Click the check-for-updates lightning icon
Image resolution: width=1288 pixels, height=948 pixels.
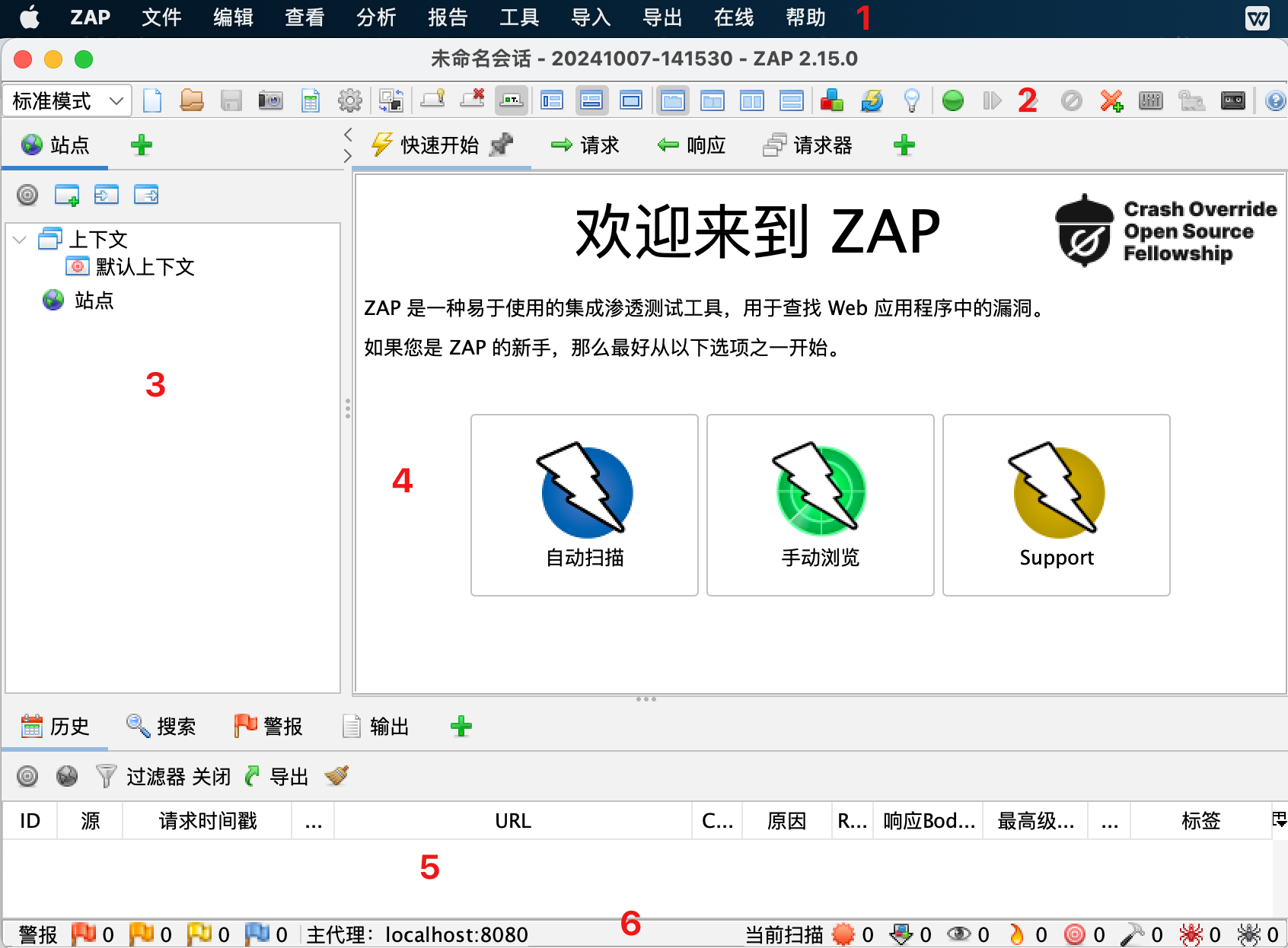(872, 100)
